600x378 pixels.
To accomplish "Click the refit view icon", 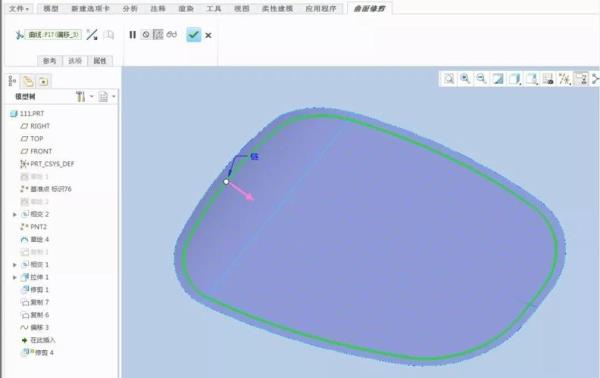I will coord(449,79).
